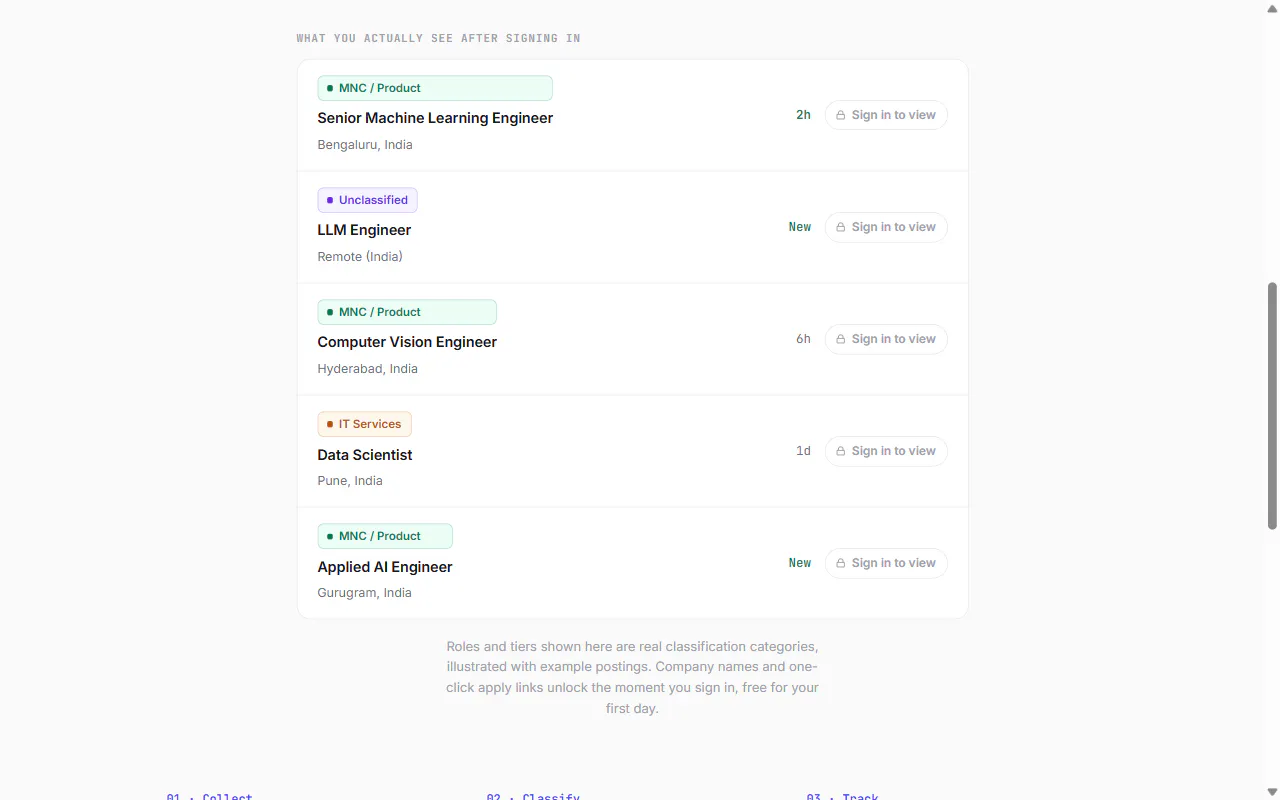
Task: Select Computer Vision Engineer job title
Action: point(407,342)
